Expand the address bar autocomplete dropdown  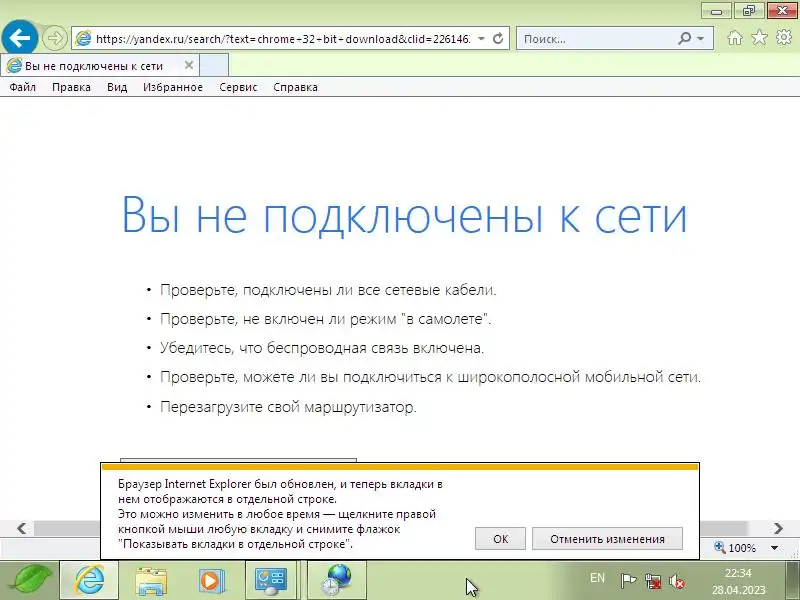(x=481, y=39)
